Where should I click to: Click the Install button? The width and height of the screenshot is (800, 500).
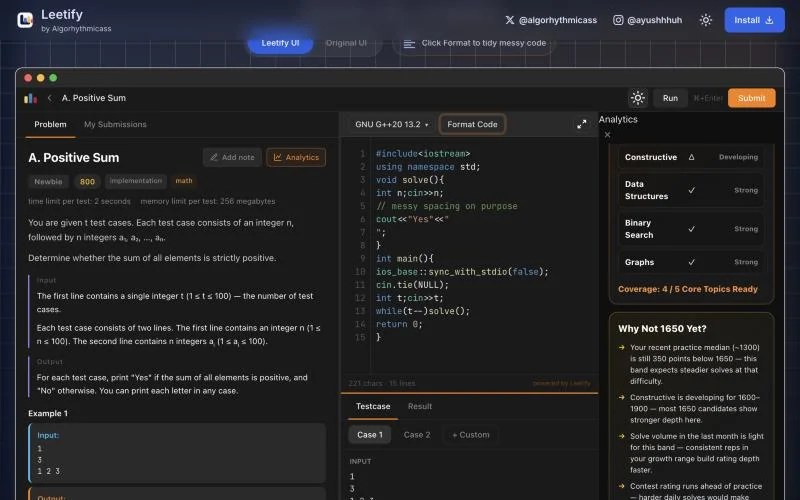754,20
